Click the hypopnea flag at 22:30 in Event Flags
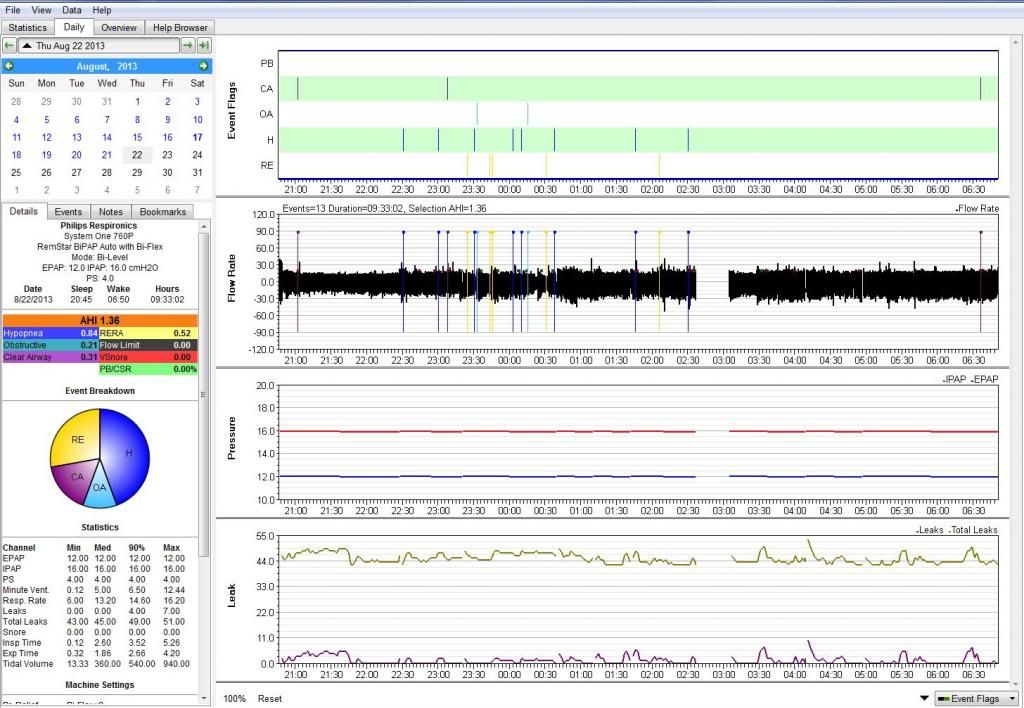1024x708 pixels. (403, 140)
